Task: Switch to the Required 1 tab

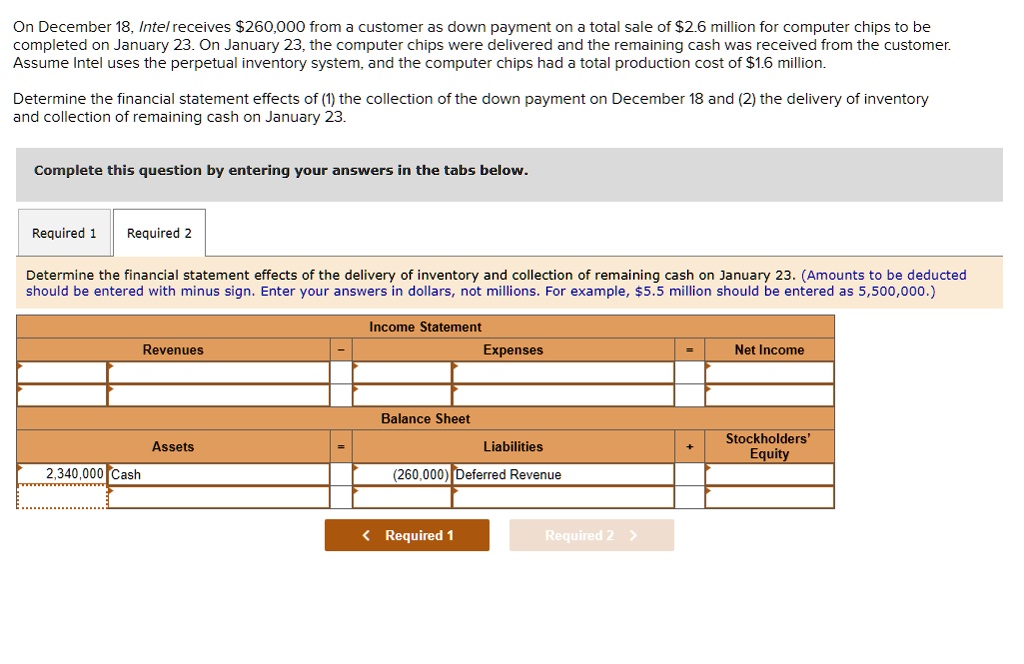Action: 64,232
